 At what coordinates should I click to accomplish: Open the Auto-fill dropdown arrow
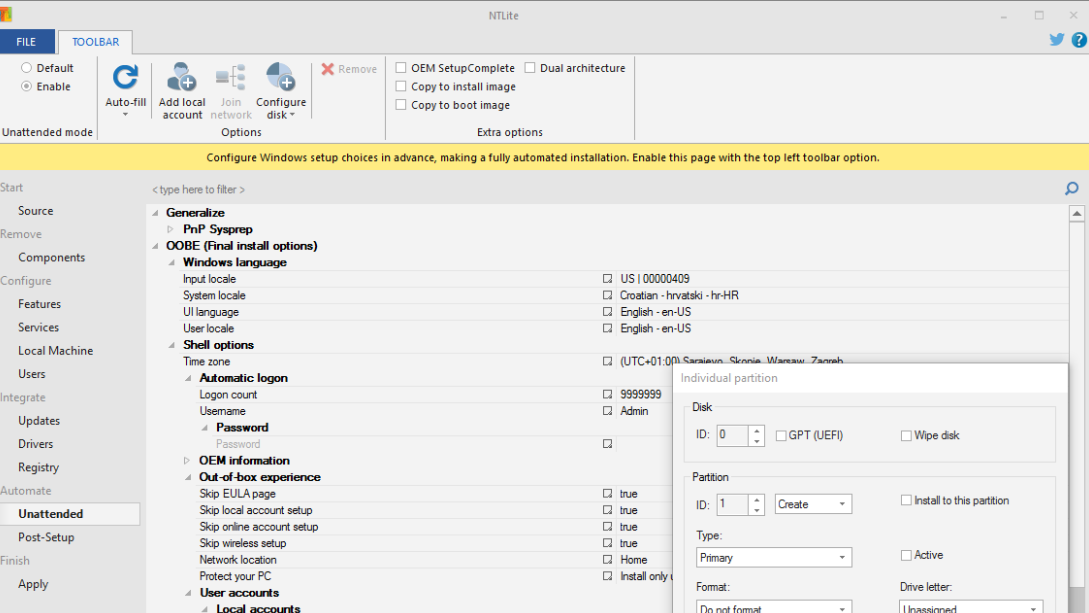[126, 115]
